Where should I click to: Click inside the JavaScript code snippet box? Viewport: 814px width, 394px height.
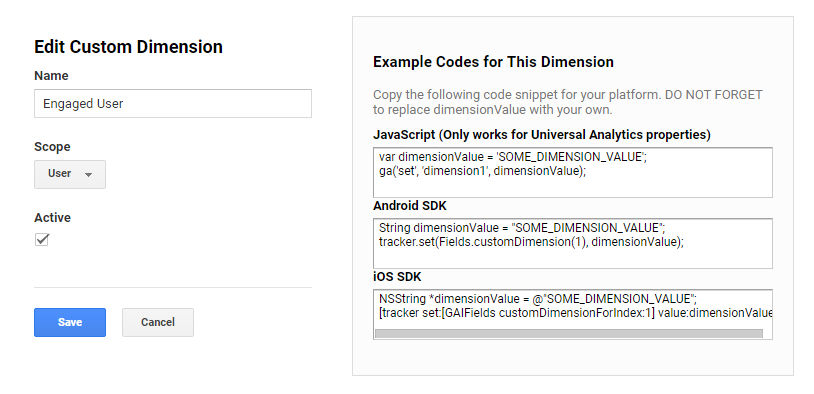point(573,172)
